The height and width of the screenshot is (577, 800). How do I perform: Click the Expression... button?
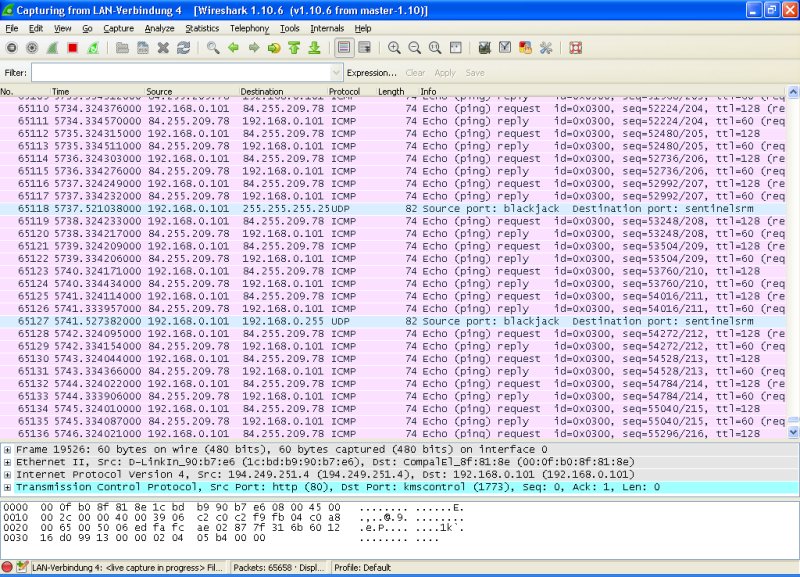[371, 73]
